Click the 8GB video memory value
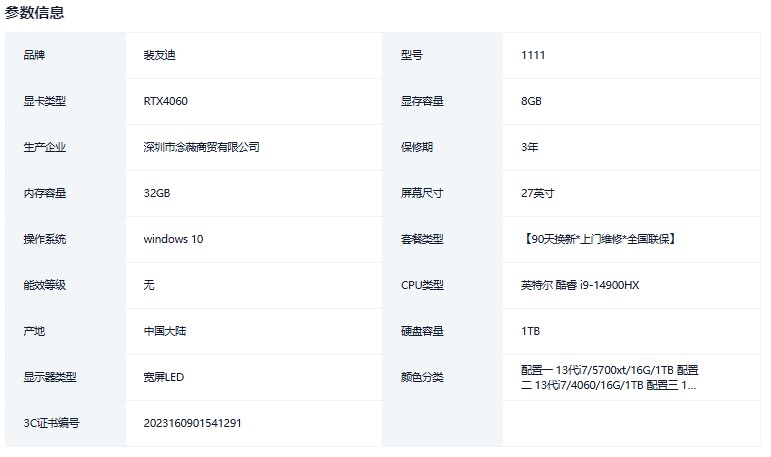This screenshot has width=771, height=457. coord(531,101)
